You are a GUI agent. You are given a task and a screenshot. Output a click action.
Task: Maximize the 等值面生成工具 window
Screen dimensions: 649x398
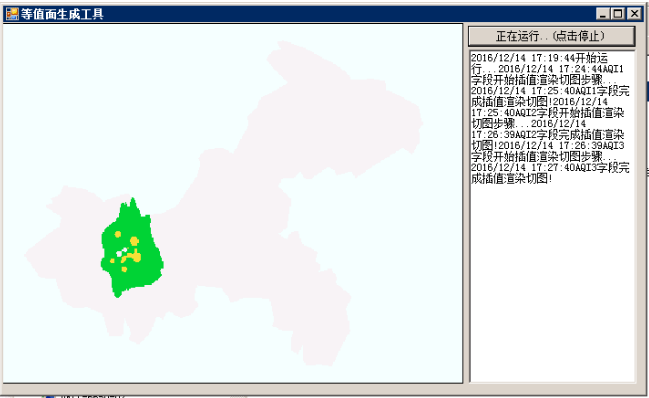coord(618,14)
